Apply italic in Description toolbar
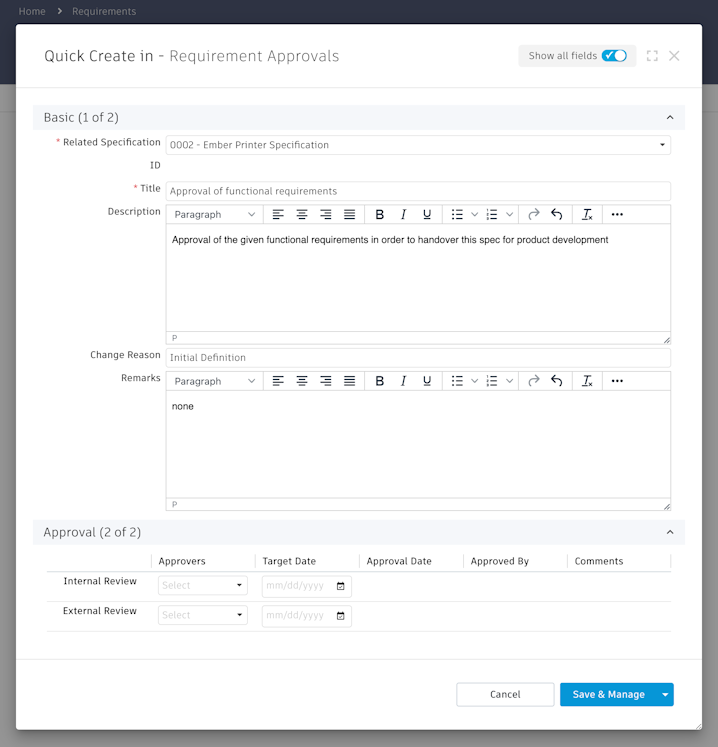 [x=404, y=215]
